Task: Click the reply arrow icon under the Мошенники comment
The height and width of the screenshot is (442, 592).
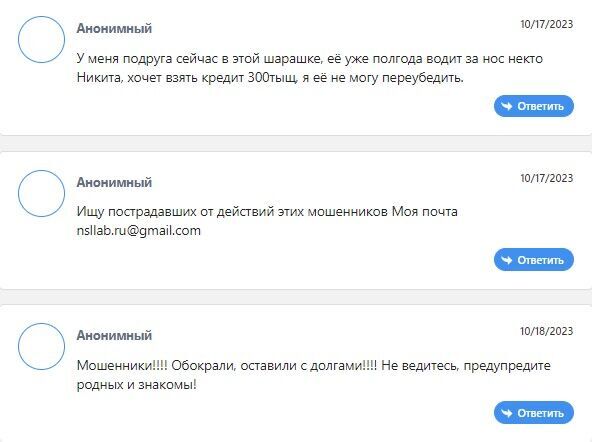Action: click(x=507, y=413)
